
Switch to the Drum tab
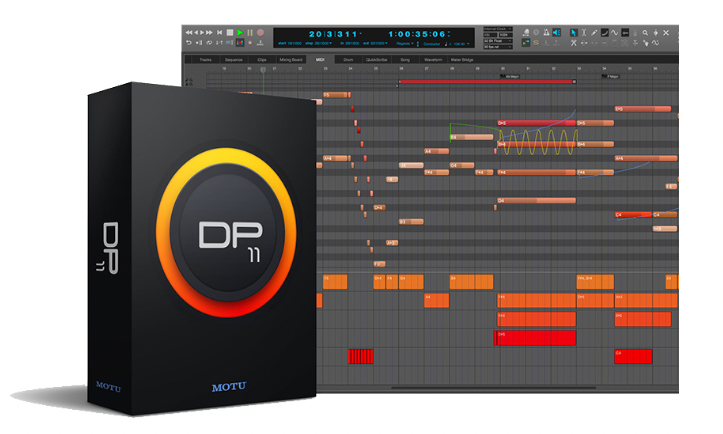tap(348, 59)
